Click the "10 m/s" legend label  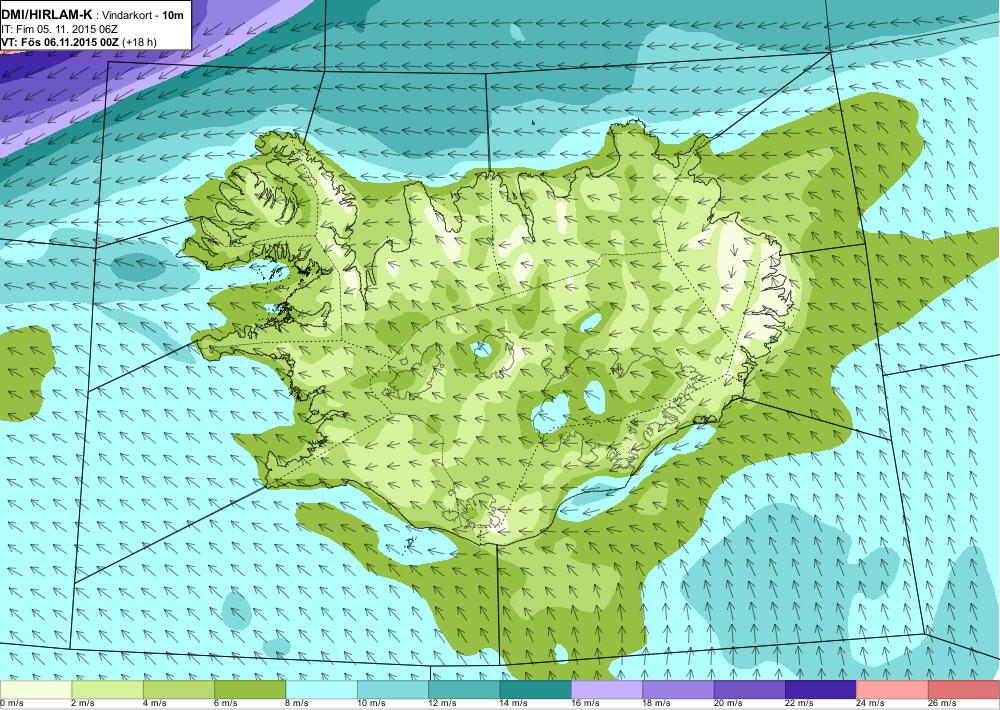(372, 703)
